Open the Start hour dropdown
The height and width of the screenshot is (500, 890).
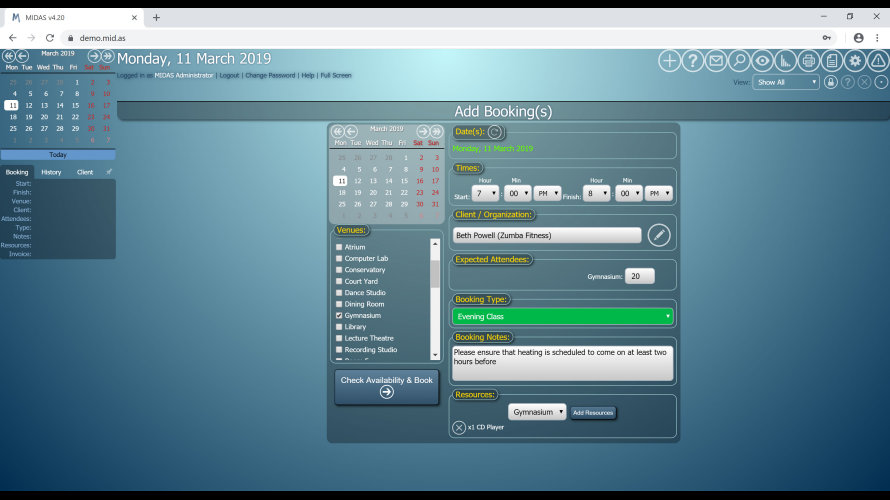coord(485,194)
